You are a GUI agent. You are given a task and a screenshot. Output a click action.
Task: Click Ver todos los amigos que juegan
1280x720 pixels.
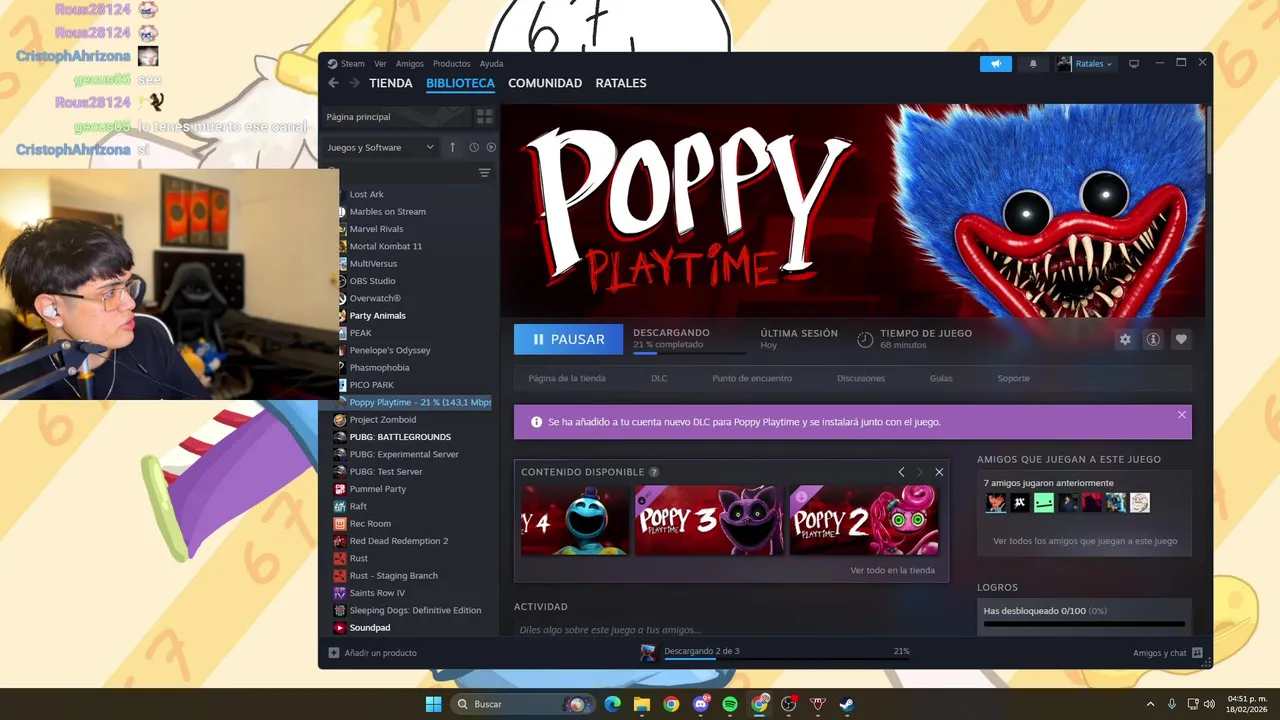(x=1085, y=541)
